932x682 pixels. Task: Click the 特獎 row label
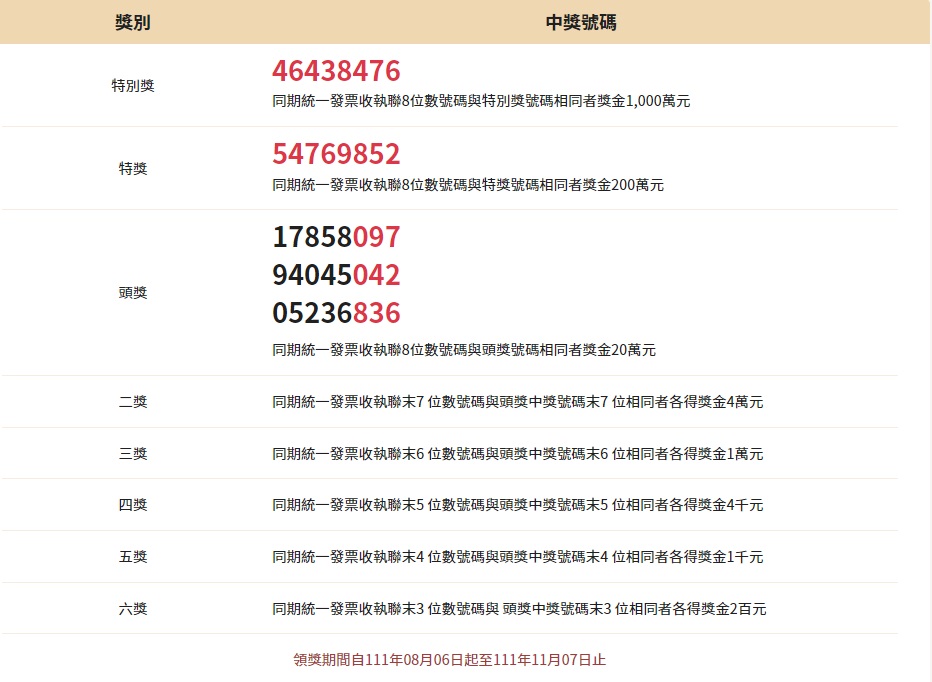[x=133, y=169]
